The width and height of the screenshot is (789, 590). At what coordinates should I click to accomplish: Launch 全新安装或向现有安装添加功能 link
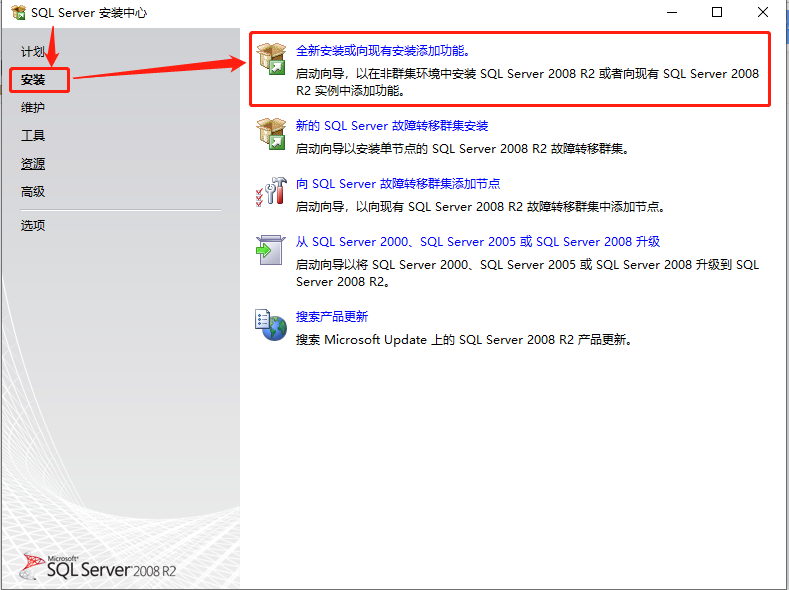(x=383, y=51)
